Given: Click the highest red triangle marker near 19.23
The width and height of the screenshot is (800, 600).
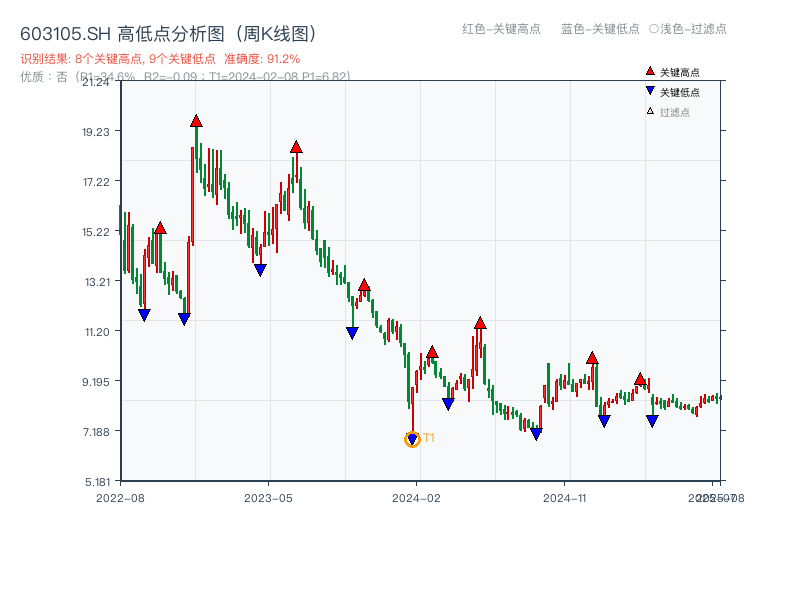Looking at the screenshot, I should [196, 121].
